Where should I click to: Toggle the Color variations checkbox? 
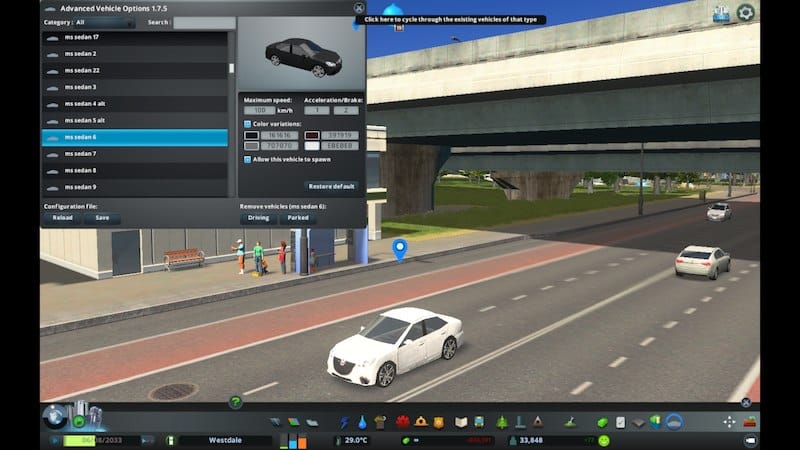point(248,124)
